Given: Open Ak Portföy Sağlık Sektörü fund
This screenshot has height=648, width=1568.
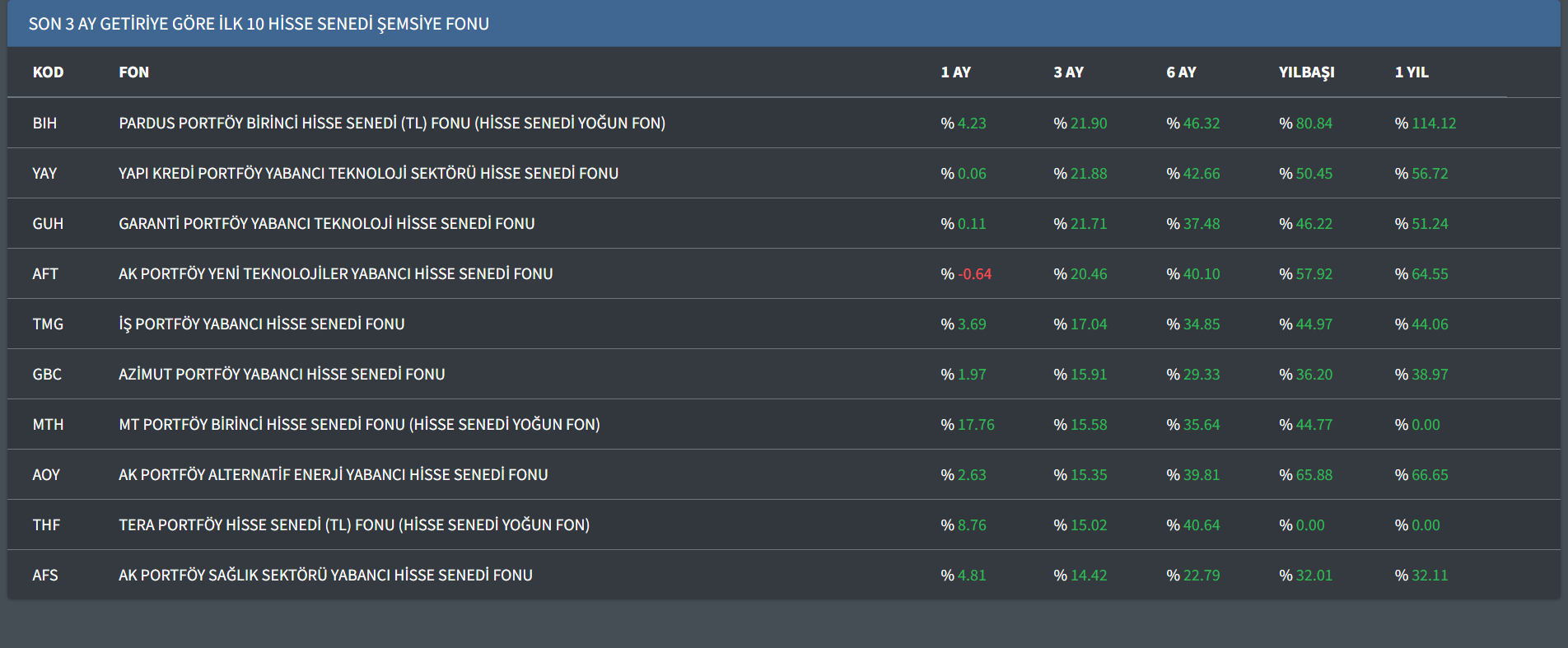Looking at the screenshot, I should pyautogui.click(x=325, y=576).
